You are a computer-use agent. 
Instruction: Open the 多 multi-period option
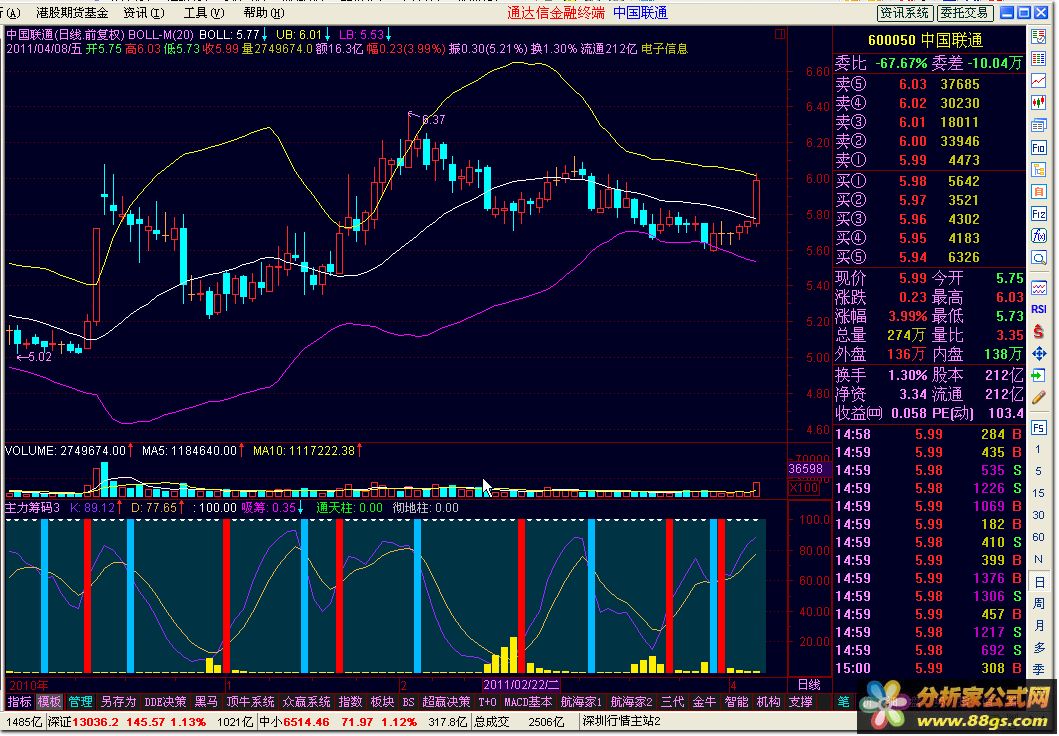[1039, 648]
